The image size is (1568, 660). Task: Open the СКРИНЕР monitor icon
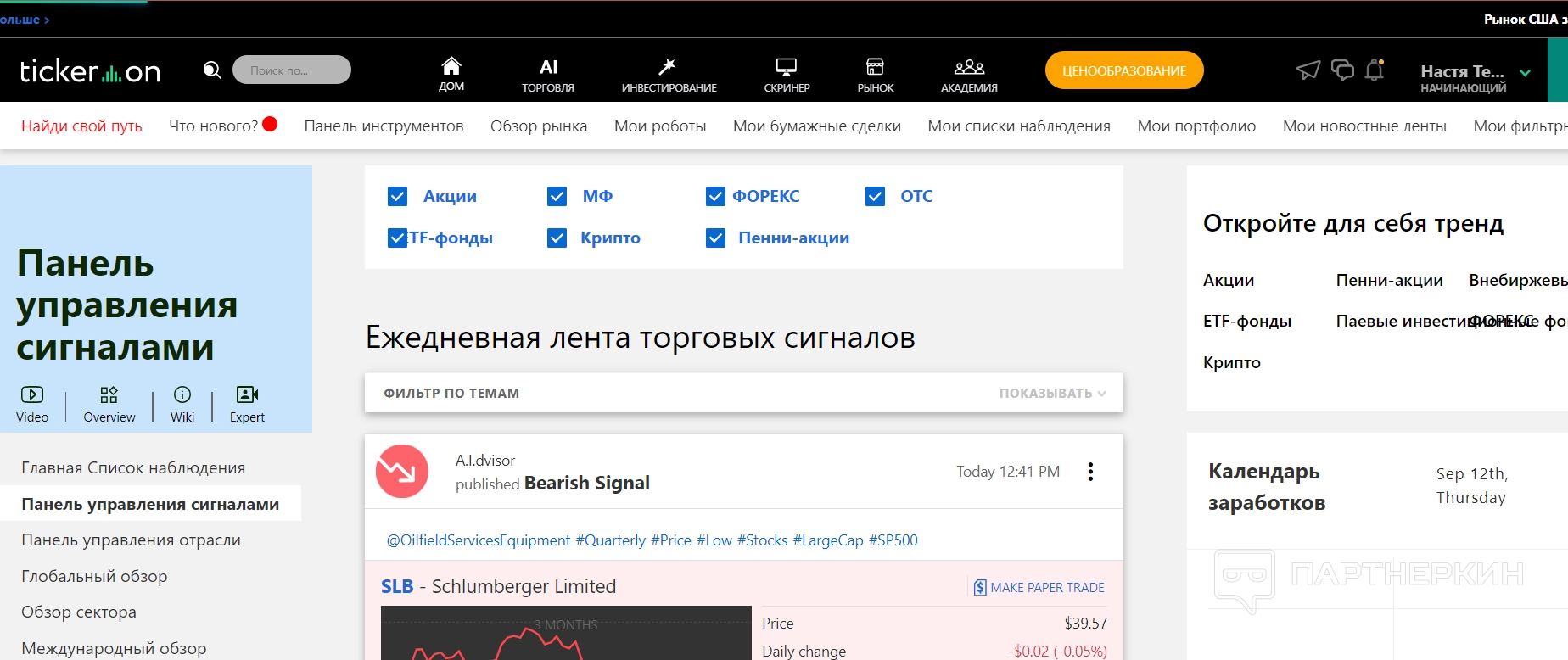pos(787,67)
